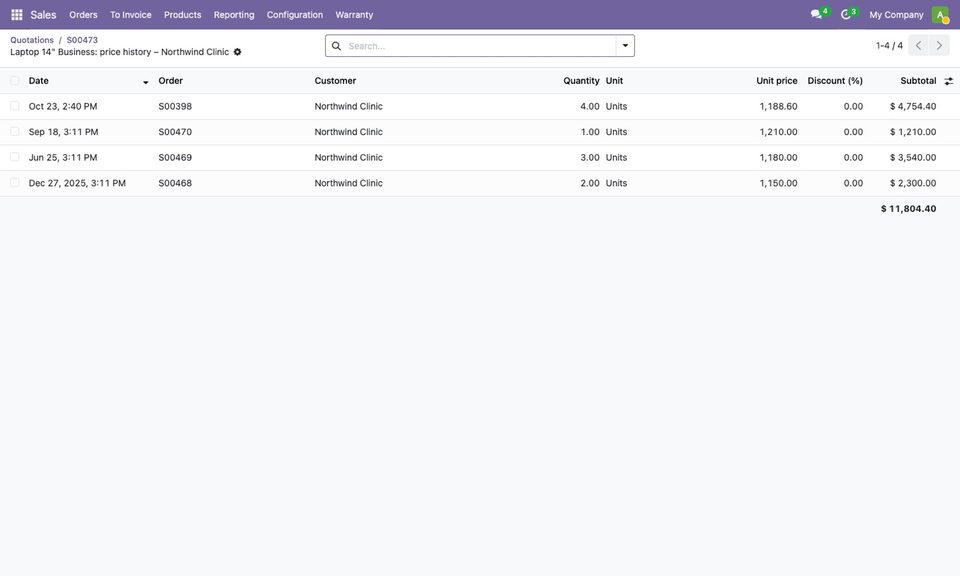960x576 pixels.
Task: Open S00473 breadcrumb link
Action: (x=82, y=40)
